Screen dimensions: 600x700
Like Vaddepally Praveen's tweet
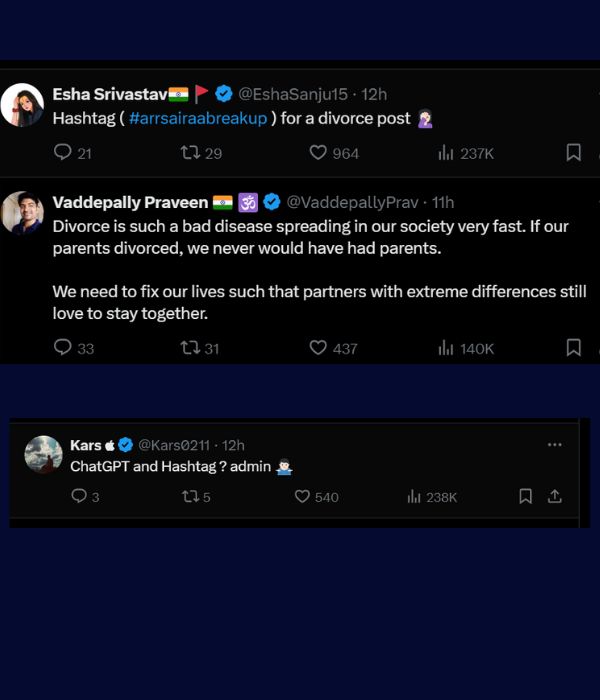318,348
